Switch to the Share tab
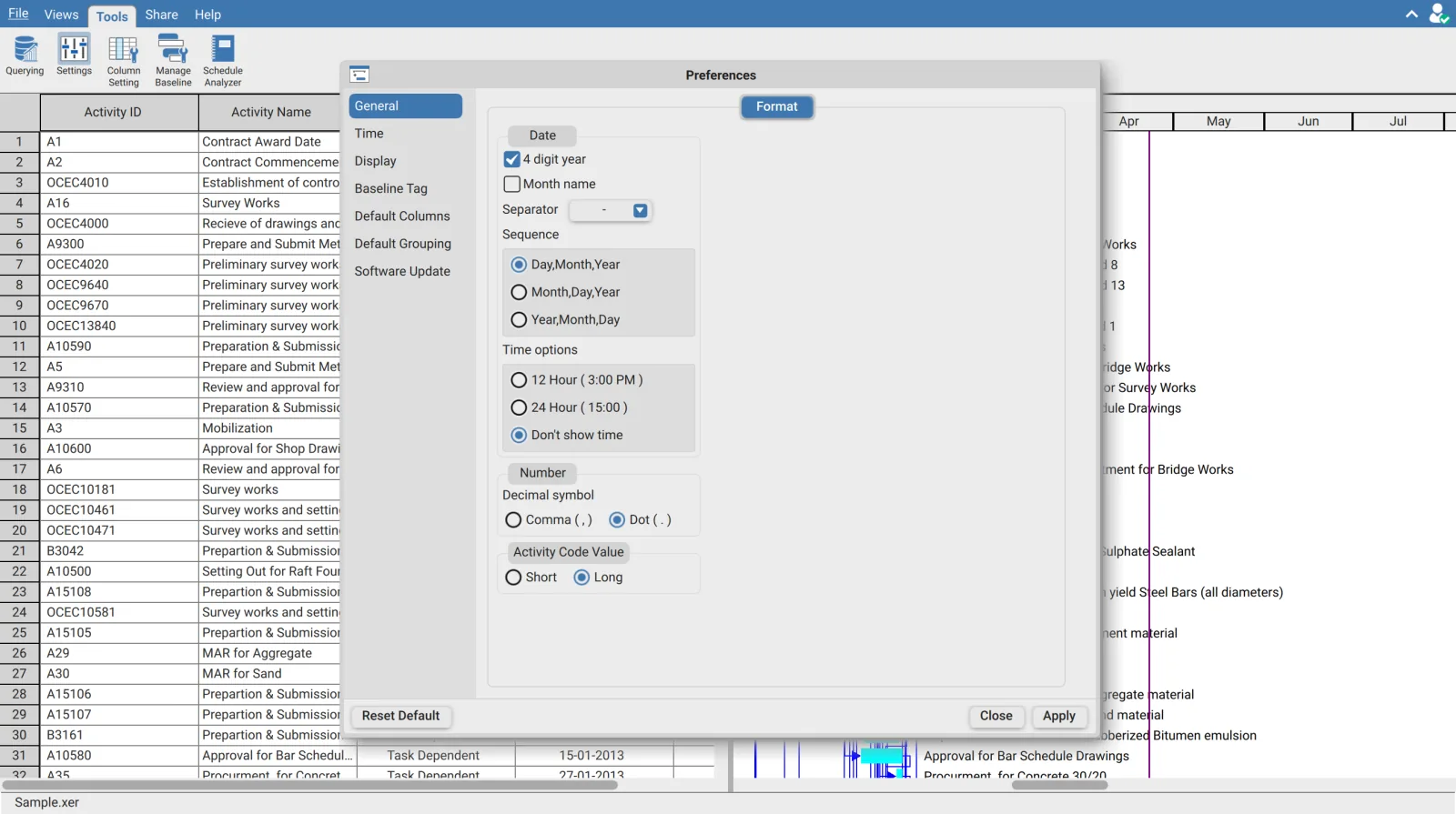The width and height of the screenshot is (1456, 814). [161, 15]
